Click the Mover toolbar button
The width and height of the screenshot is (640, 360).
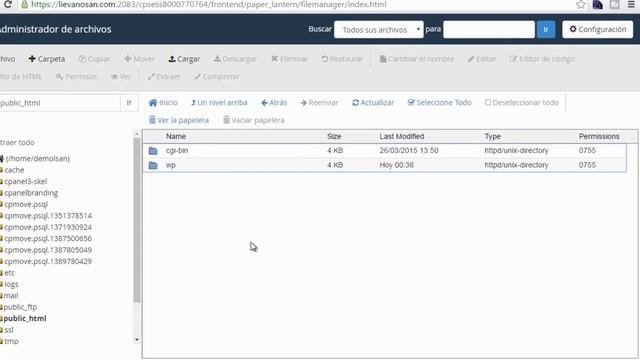coord(140,59)
